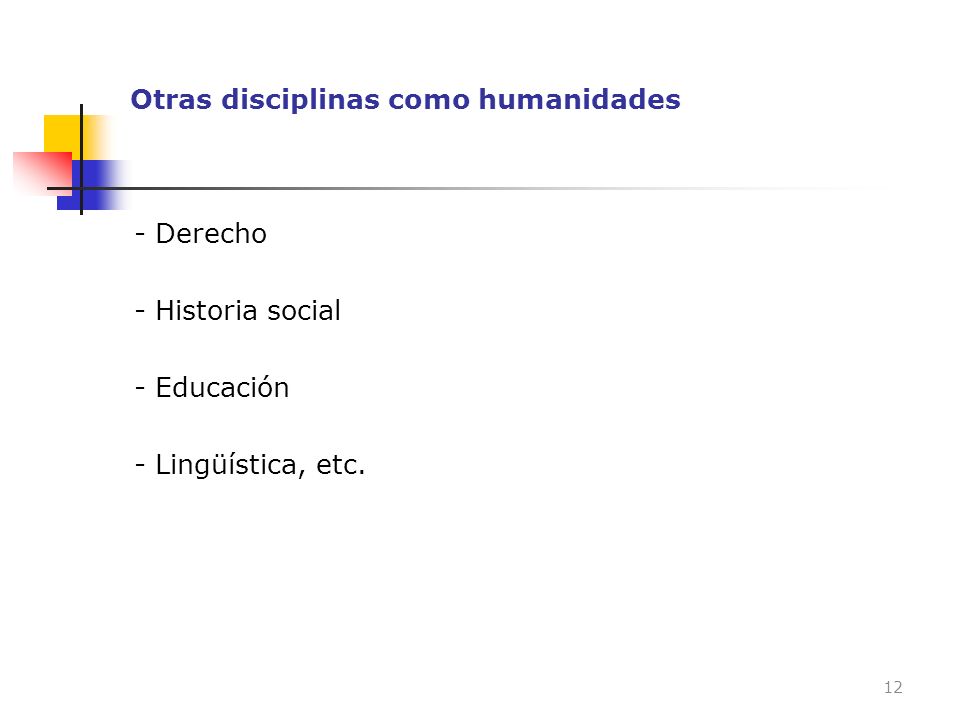Click the word "humanidades" in the title
Viewport: 960px width, 720px height.
point(579,99)
